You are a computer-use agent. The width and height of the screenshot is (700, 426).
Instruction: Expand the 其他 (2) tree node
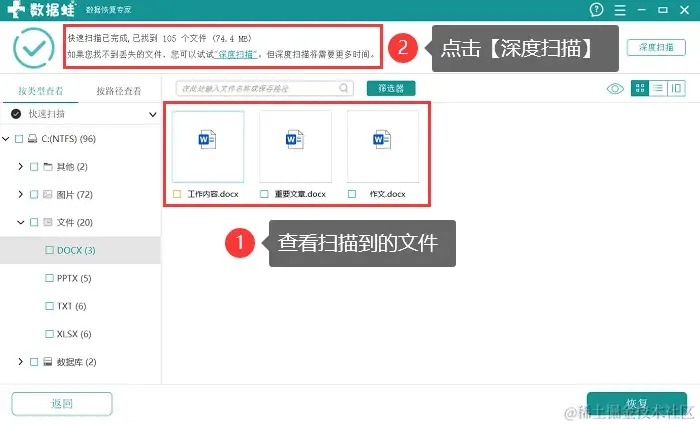click(x=21, y=167)
